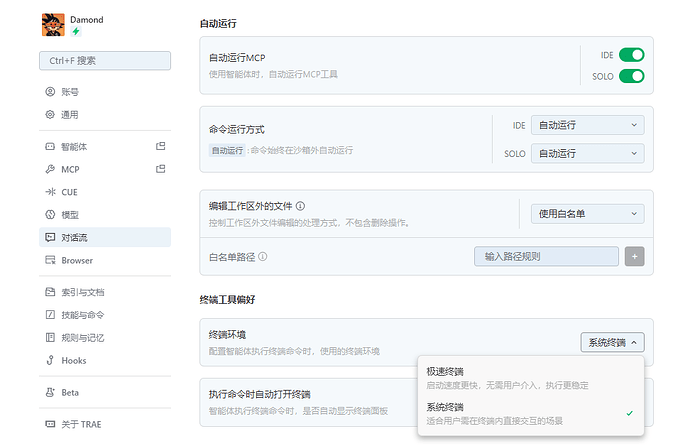Click the plus button to add whitelist path

point(635,257)
